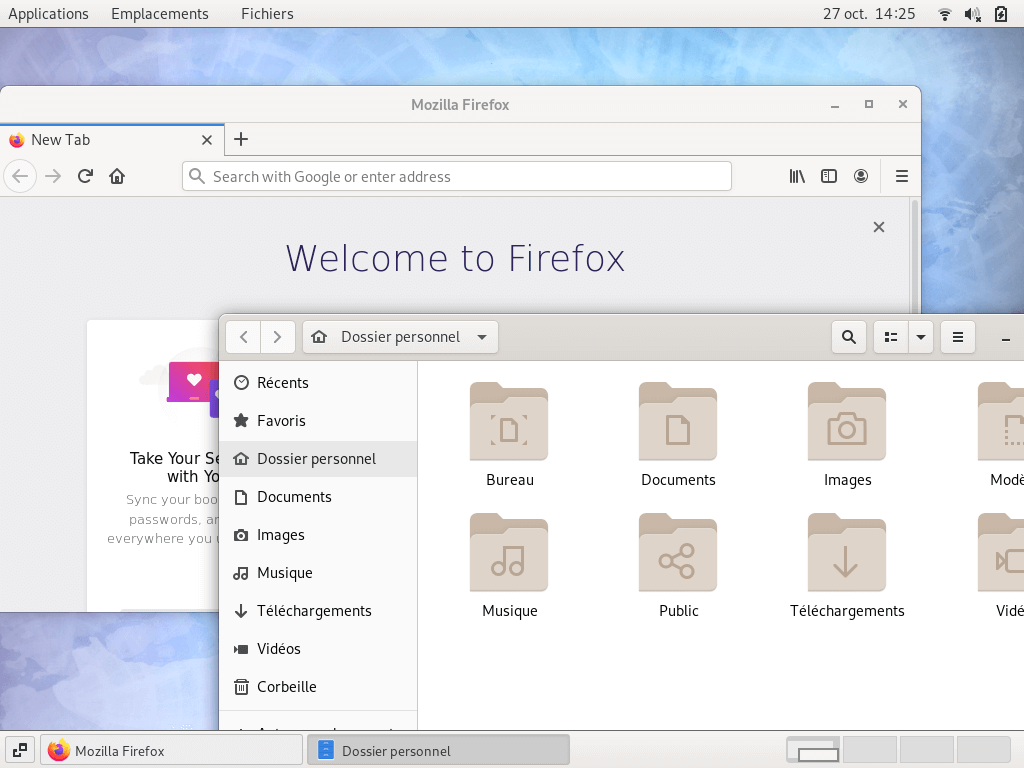Click the Wi-Fi status icon
The image size is (1024, 768).
944,14
